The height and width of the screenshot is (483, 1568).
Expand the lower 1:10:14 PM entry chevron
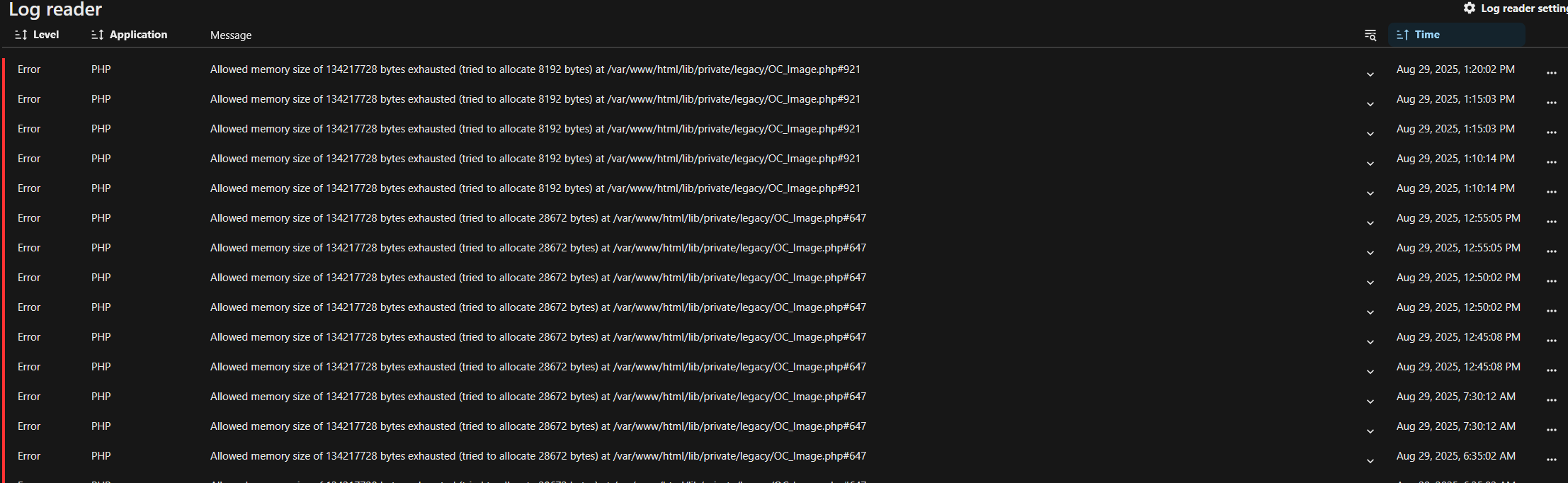click(1370, 193)
